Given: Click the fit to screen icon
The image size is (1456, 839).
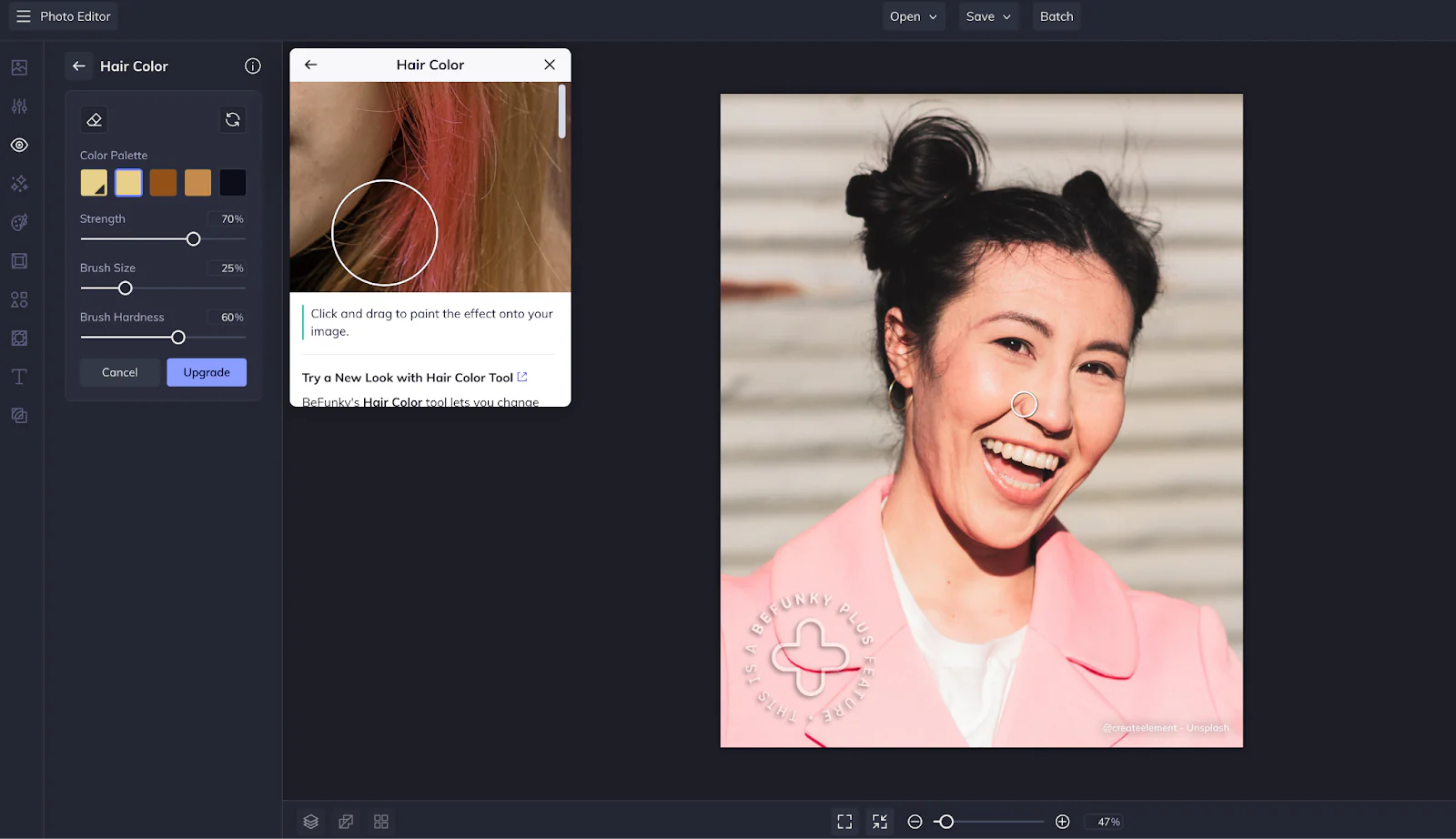Looking at the screenshot, I should [x=844, y=822].
